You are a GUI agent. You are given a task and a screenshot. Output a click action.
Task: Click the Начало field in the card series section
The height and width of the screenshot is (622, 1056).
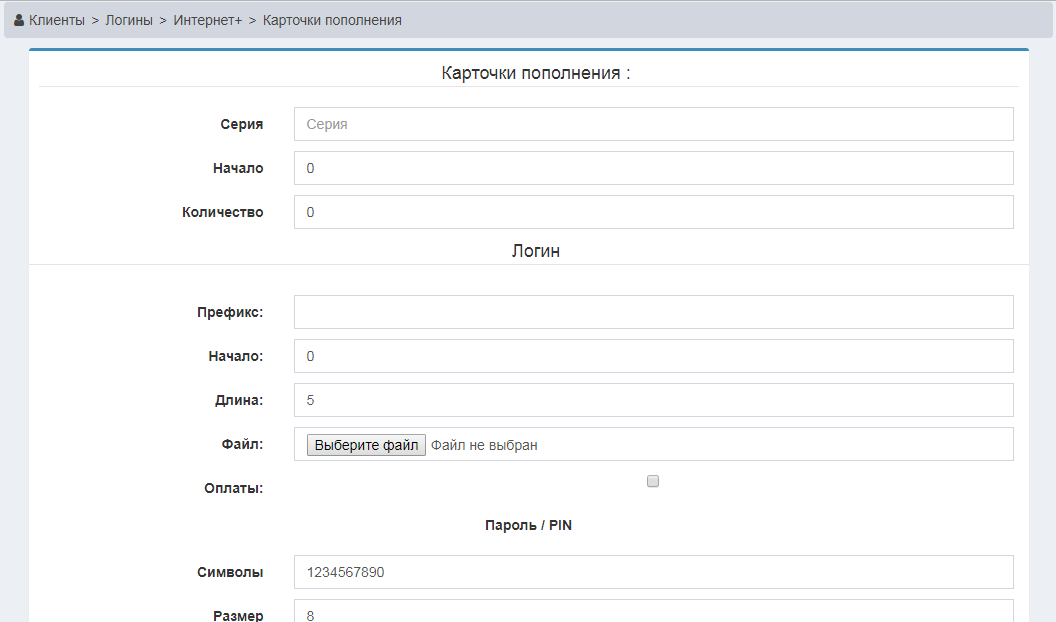pos(653,168)
